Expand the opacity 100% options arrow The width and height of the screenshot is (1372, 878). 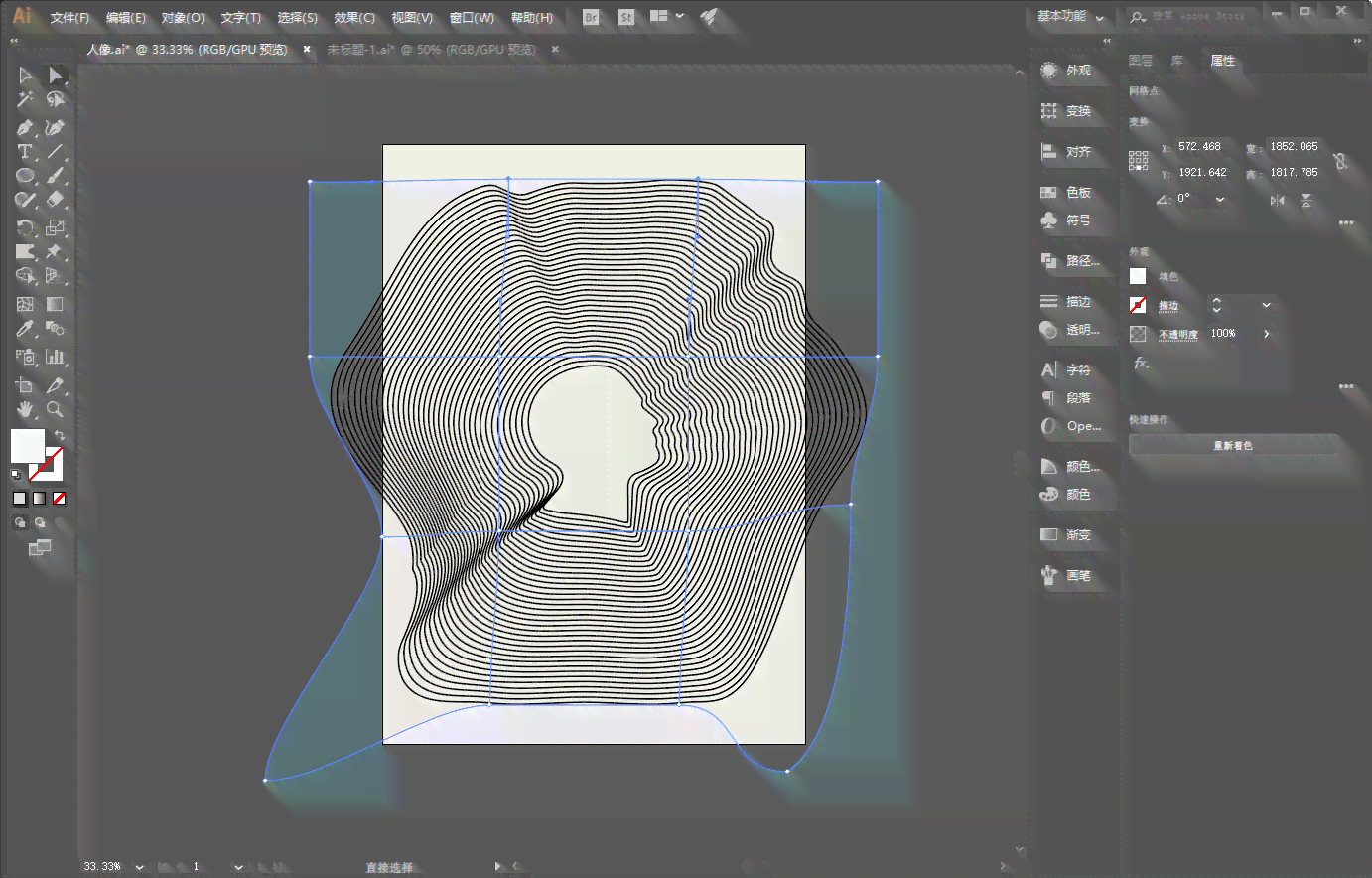pos(1267,334)
